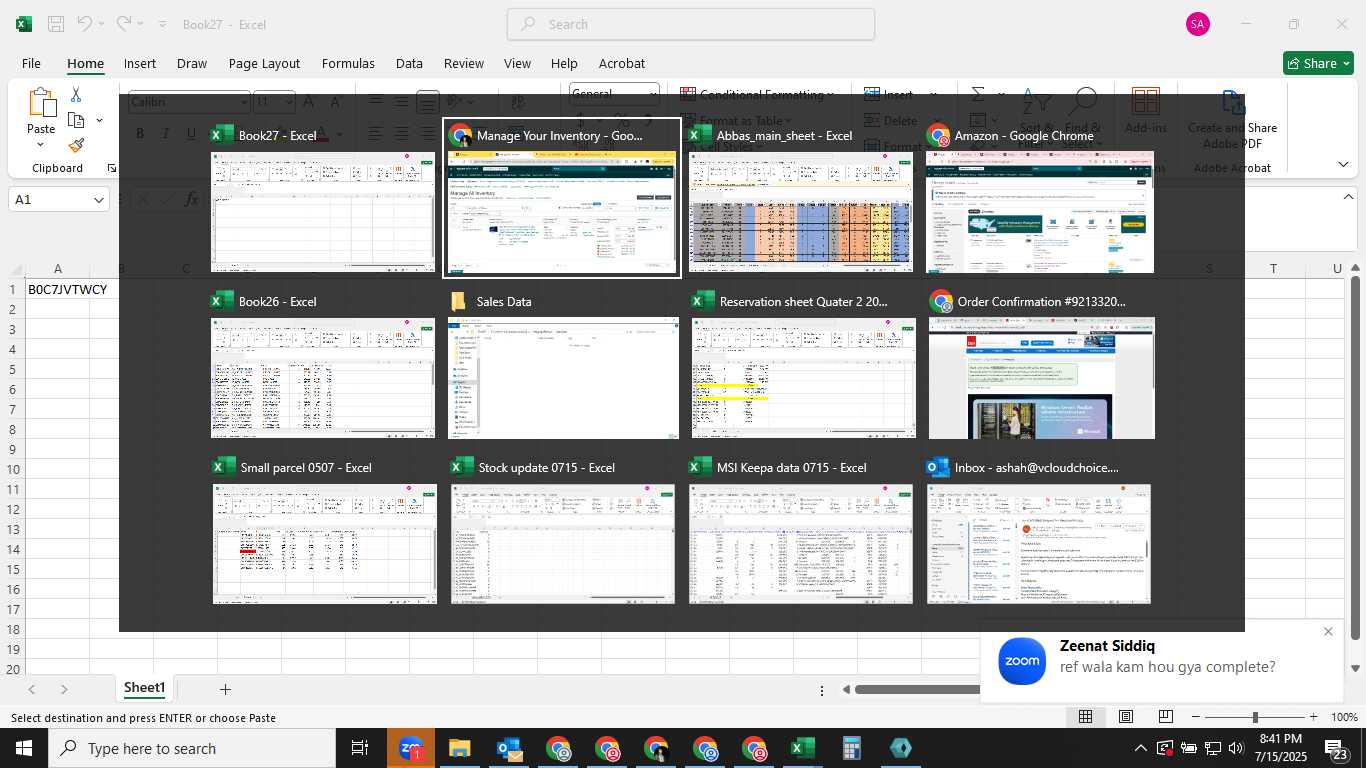Select the Format Painter brush
Screen dimensions: 1366x768
point(76,146)
